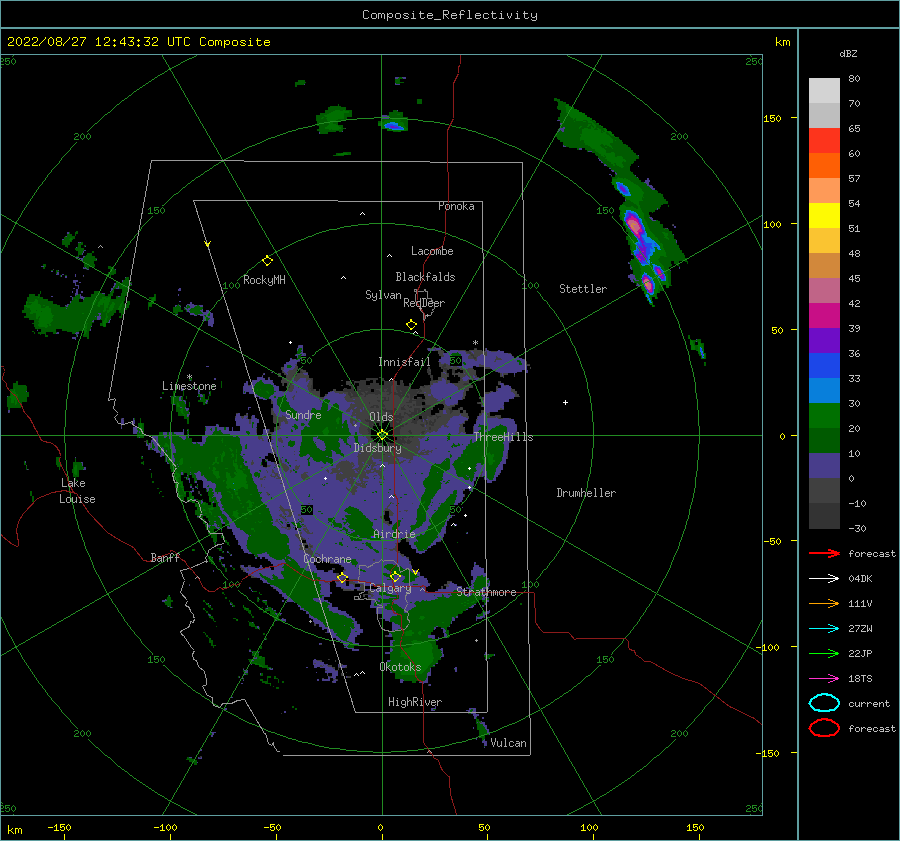Click the magenta 18TS arrow in legend
Screen dimensions: 900x841
click(x=824, y=679)
